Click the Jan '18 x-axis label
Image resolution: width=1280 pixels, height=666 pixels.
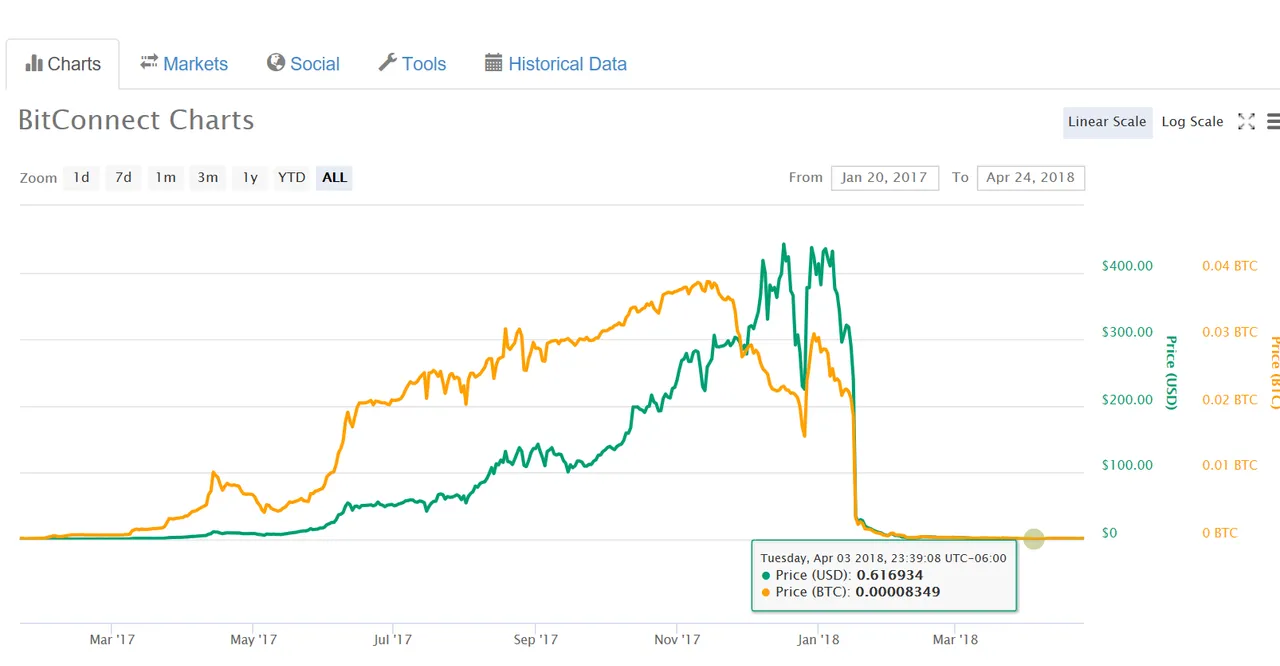(818, 639)
